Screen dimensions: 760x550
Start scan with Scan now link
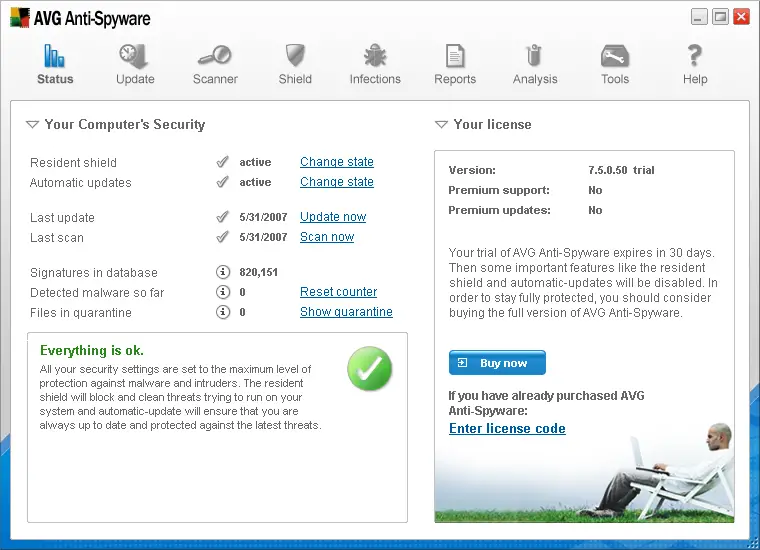click(x=327, y=237)
